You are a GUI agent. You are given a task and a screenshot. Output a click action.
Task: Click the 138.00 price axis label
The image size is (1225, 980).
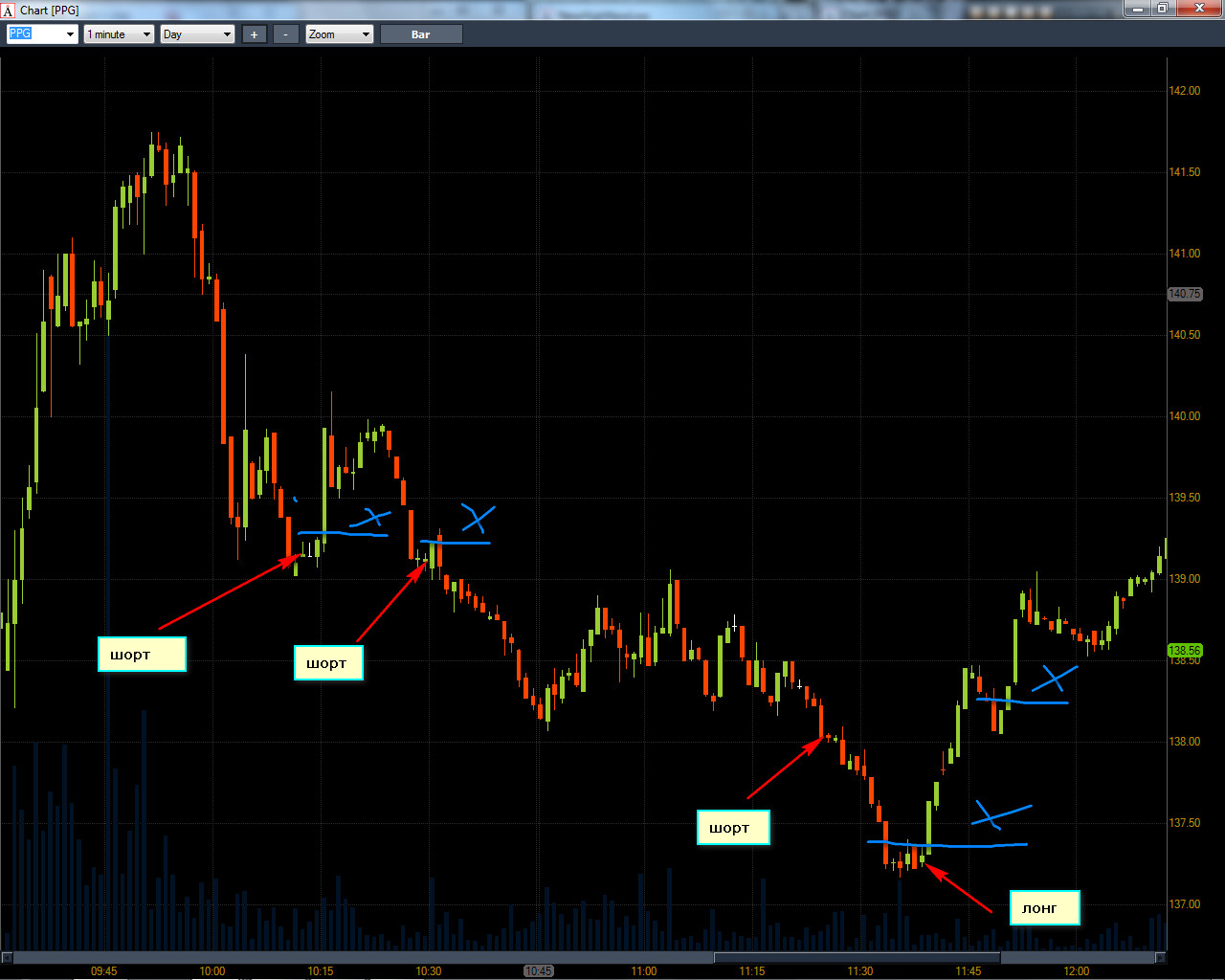1185,742
